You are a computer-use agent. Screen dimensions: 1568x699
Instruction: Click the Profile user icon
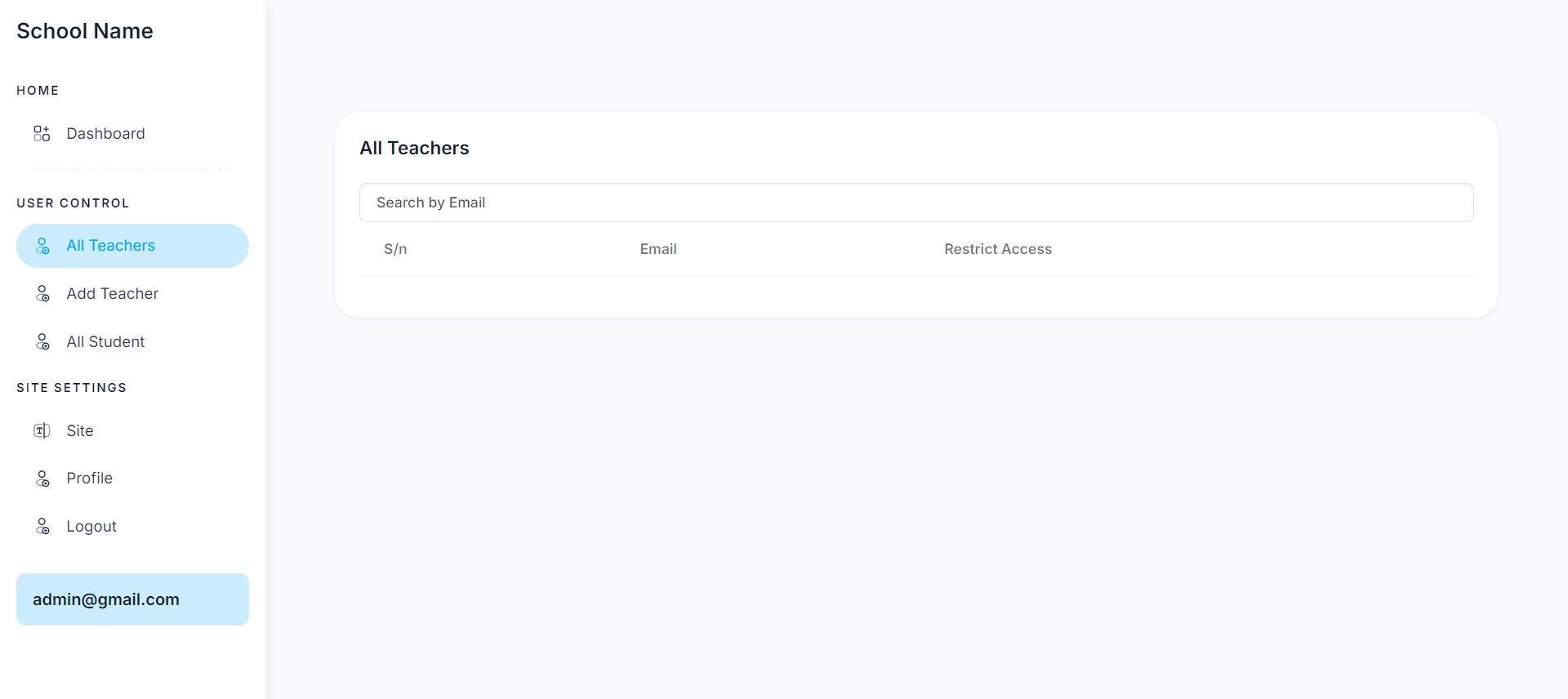(x=42, y=479)
